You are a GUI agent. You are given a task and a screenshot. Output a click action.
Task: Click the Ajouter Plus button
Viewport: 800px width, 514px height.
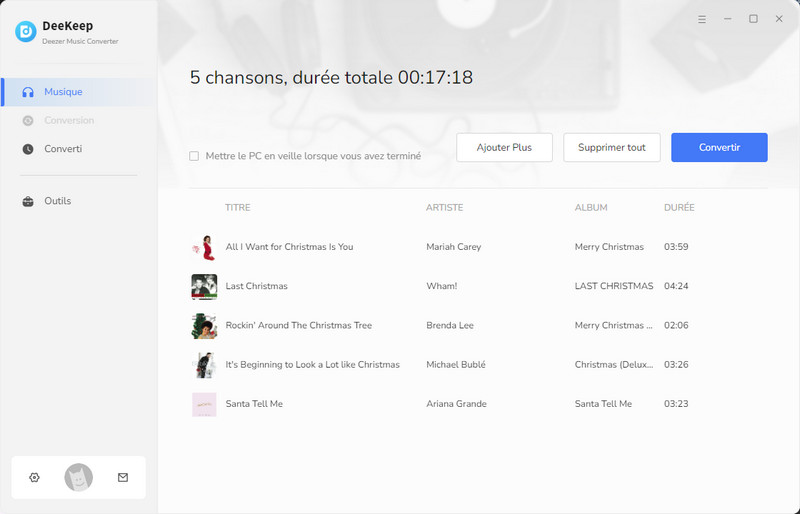click(504, 148)
